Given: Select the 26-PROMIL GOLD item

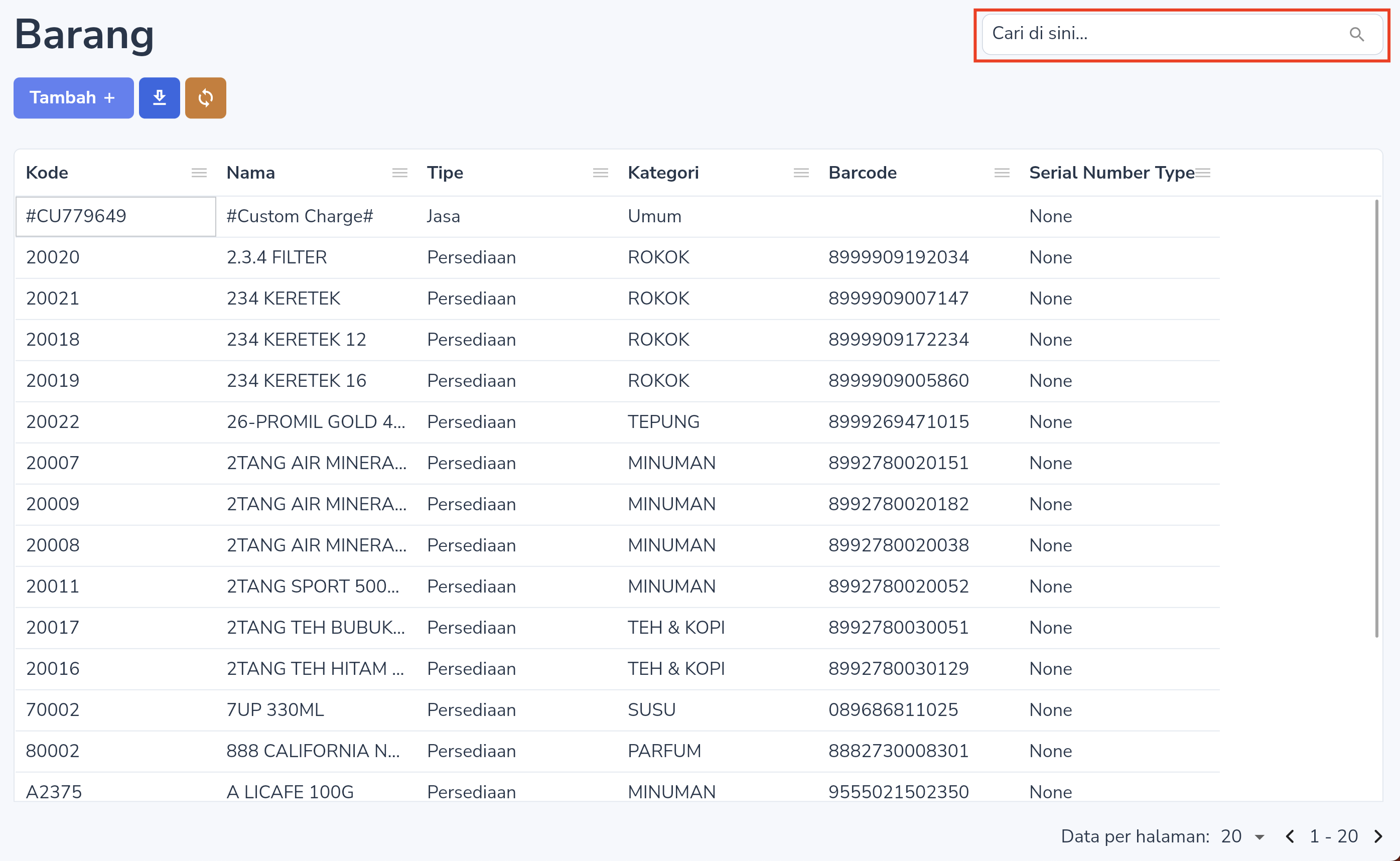Looking at the screenshot, I should pyautogui.click(x=316, y=422).
